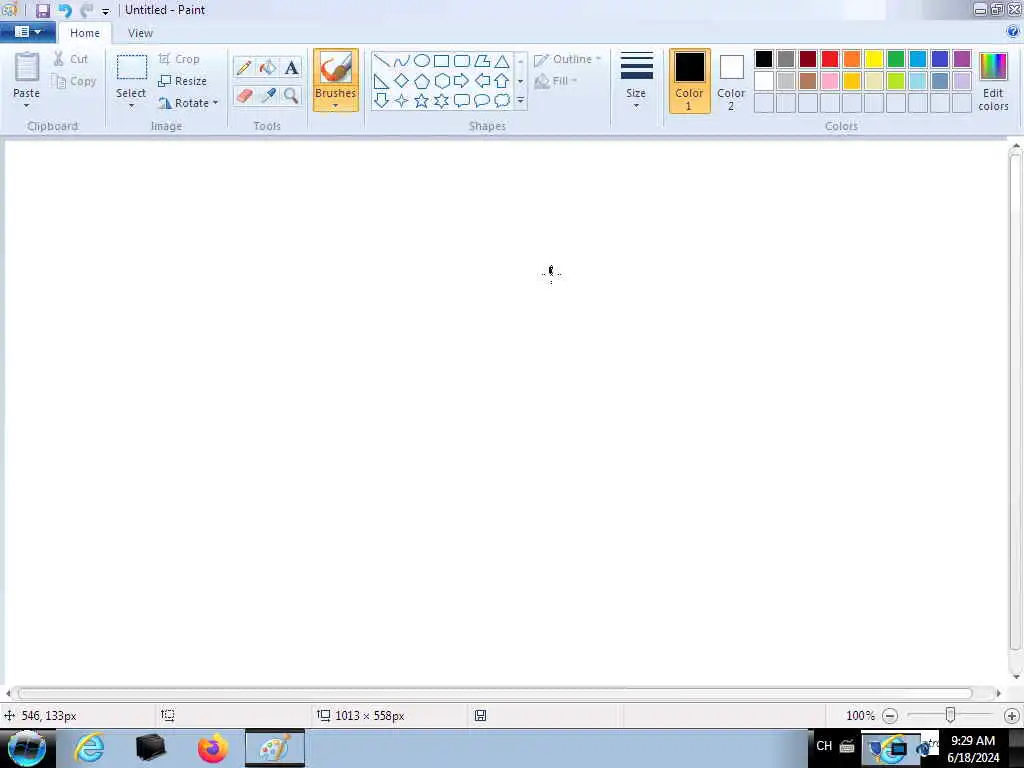Choose the Four-point star shape
This screenshot has width=1024, height=768.
pyautogui.click(x=402, y=101)
